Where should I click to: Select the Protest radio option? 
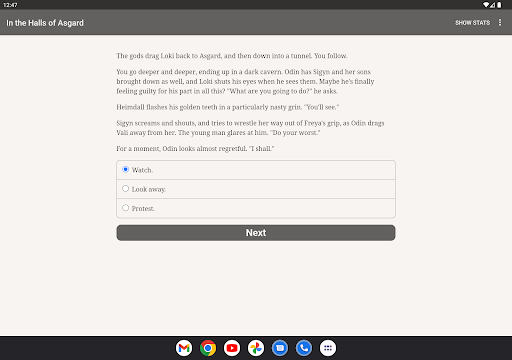point(256,208)
